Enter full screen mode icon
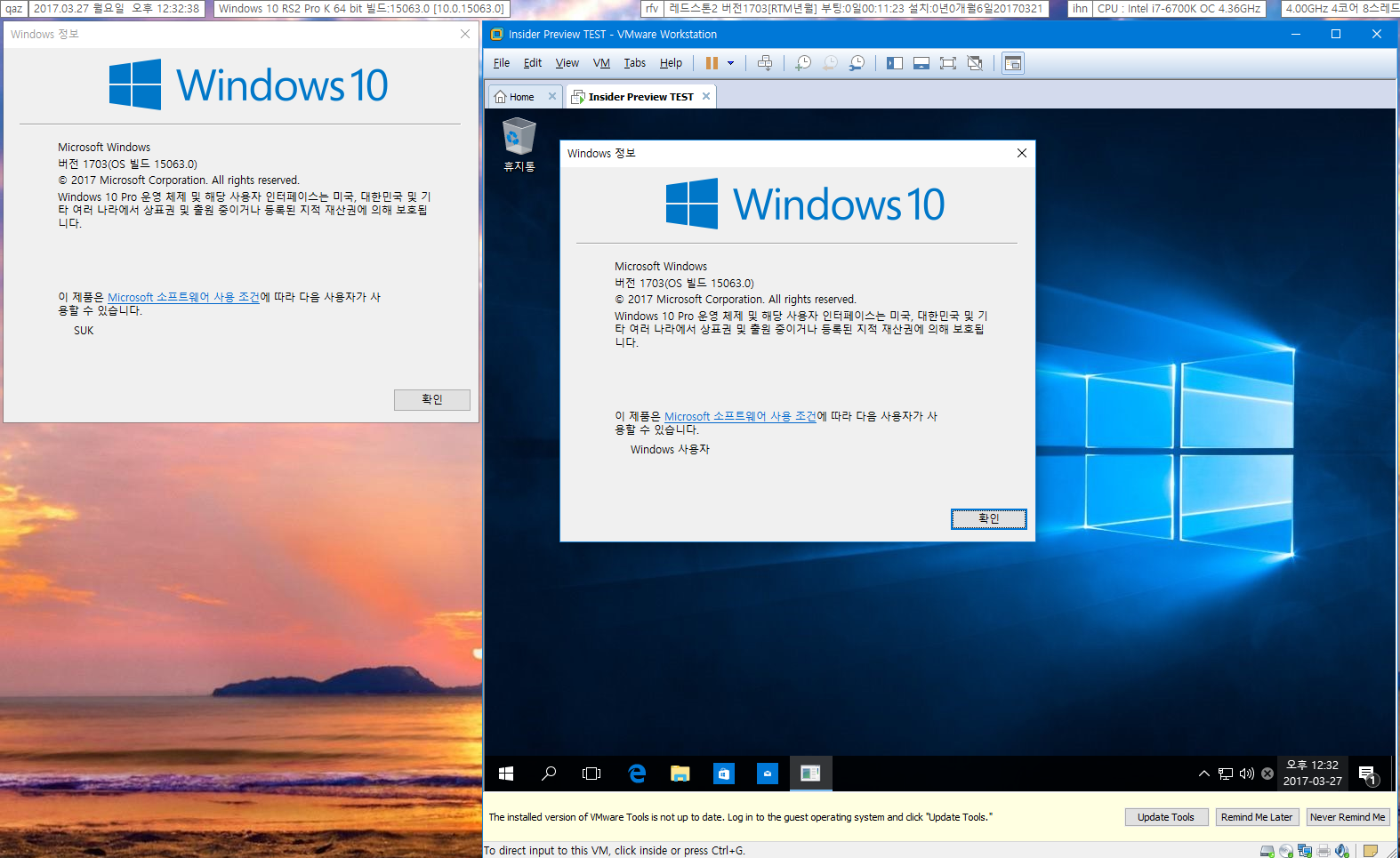This screenshot has width=1400, height=858. (x=948, y=63)
